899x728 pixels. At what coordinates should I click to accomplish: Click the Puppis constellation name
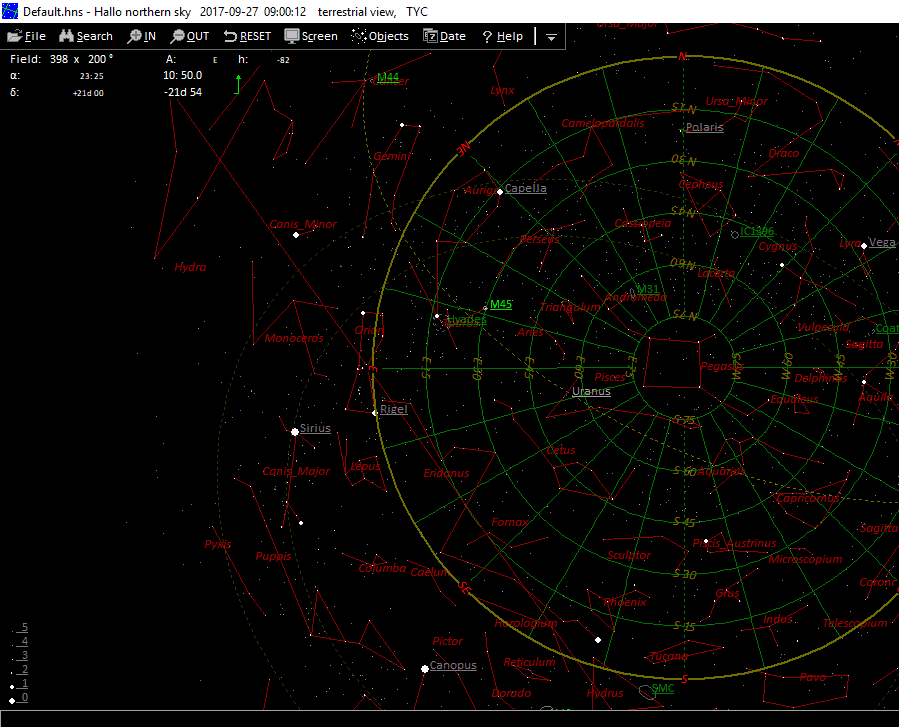(x=273, y=557)
